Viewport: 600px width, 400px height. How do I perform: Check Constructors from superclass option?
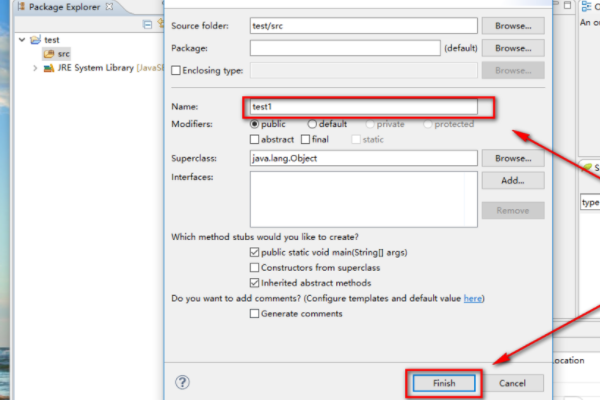254,268
